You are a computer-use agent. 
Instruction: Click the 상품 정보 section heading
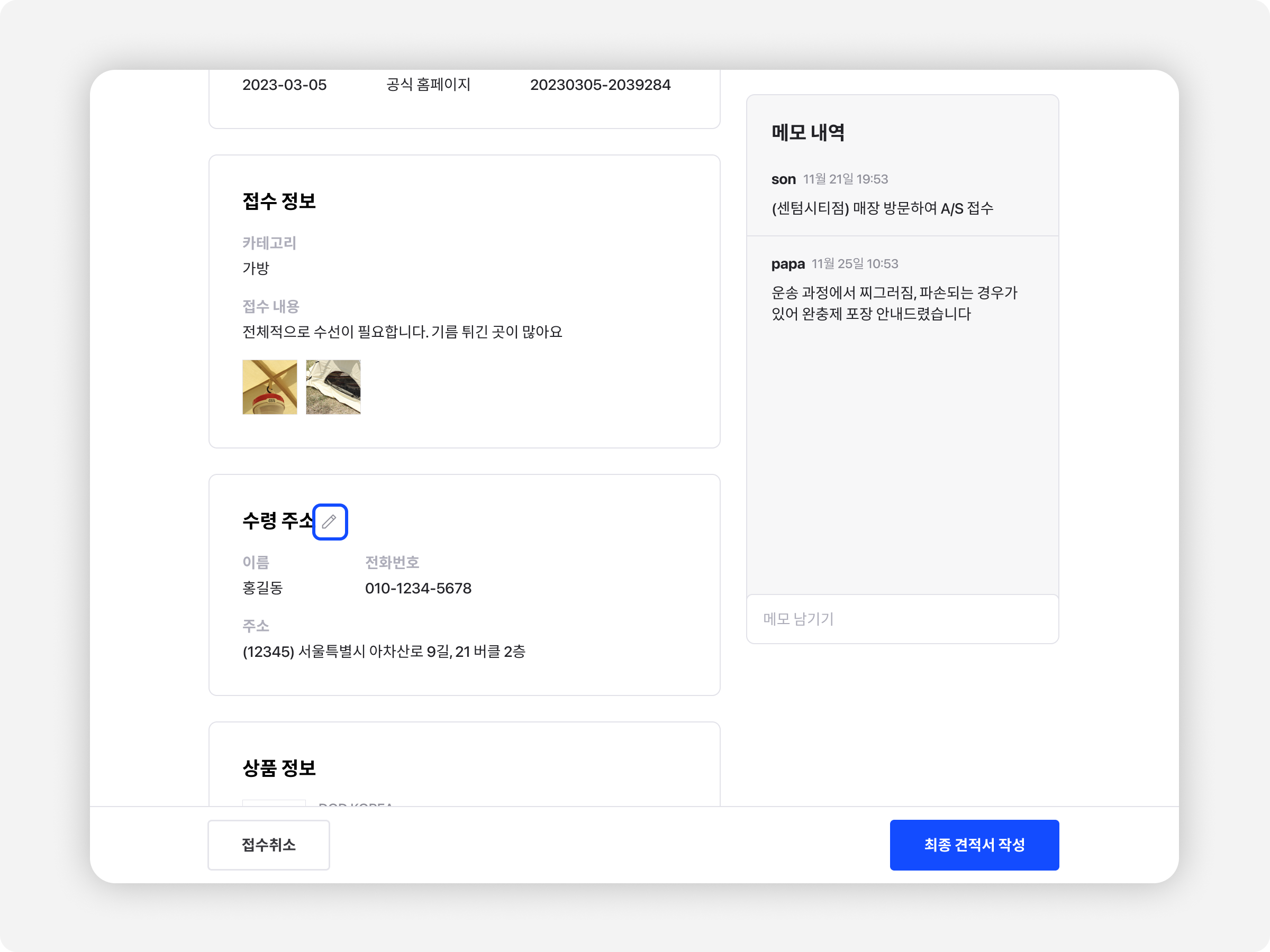coord(279,768)
